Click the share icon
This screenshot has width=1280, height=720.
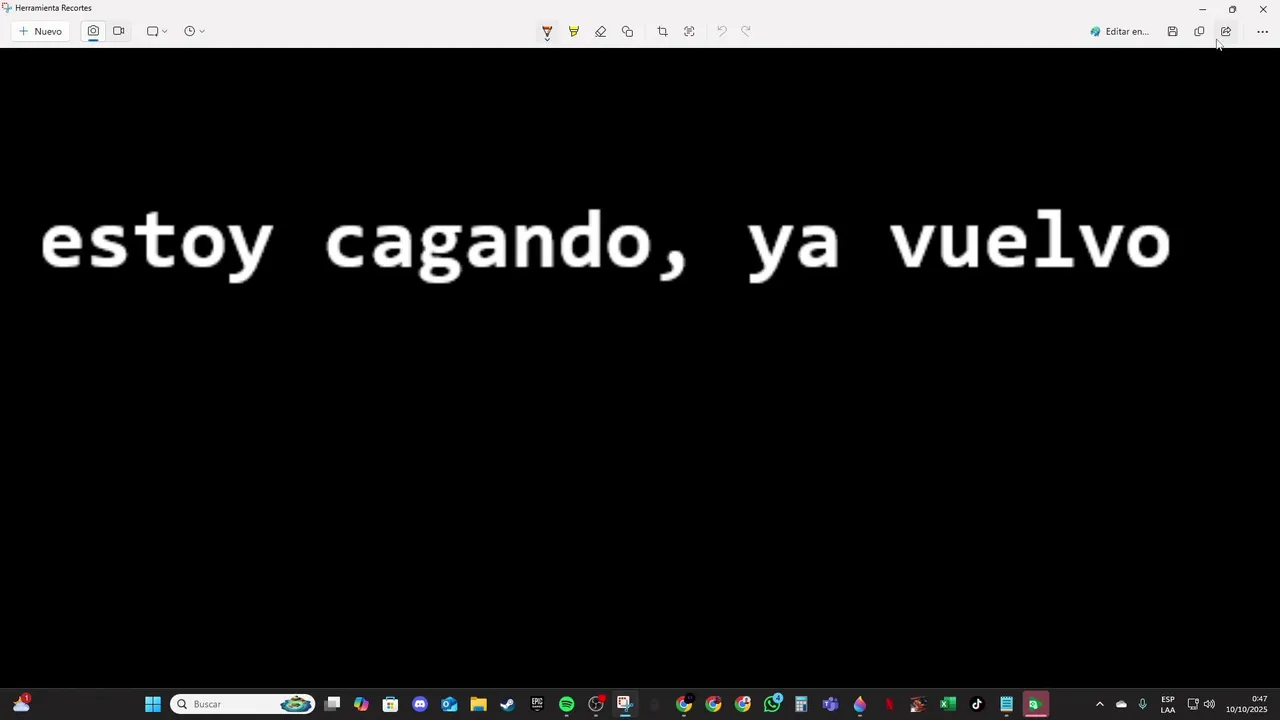pos(1226,31)
